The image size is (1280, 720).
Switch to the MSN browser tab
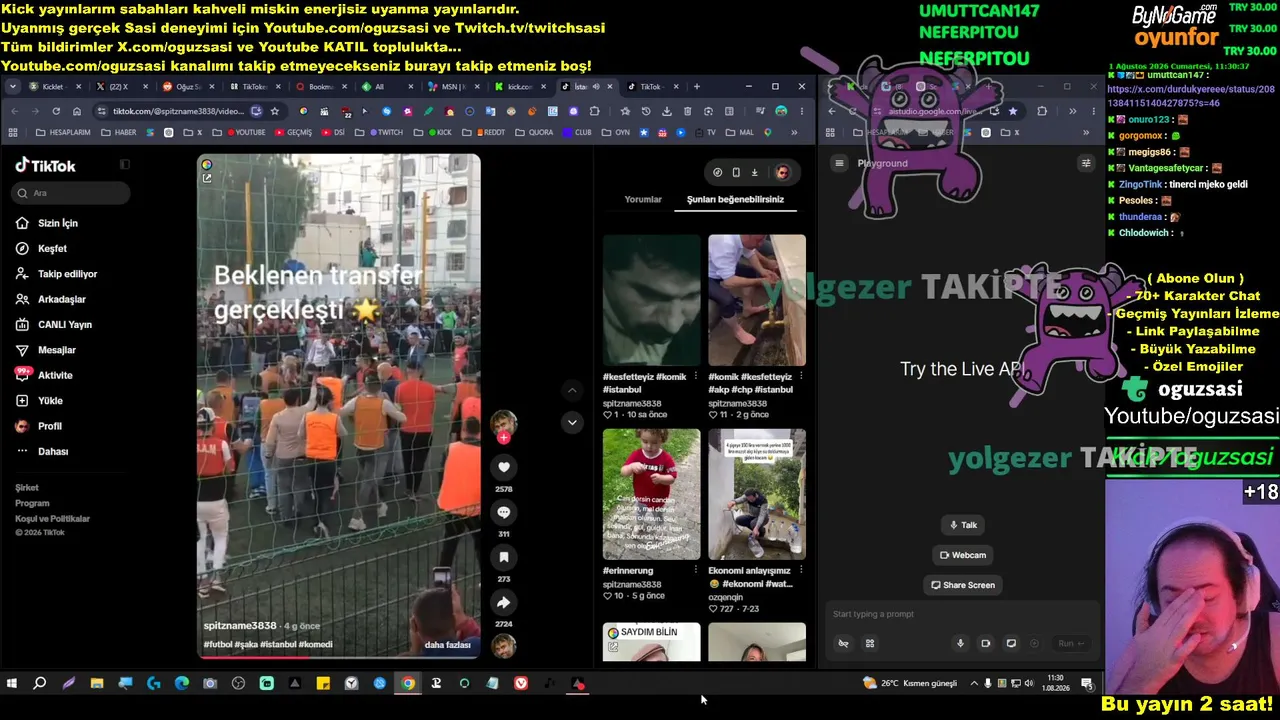[455, 87]
